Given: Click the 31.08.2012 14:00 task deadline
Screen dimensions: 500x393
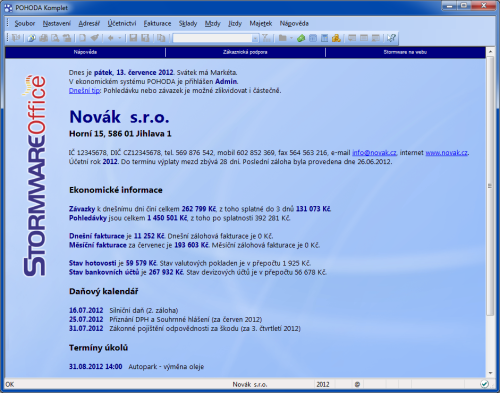Looking at the screenshot, I should 96,367.
